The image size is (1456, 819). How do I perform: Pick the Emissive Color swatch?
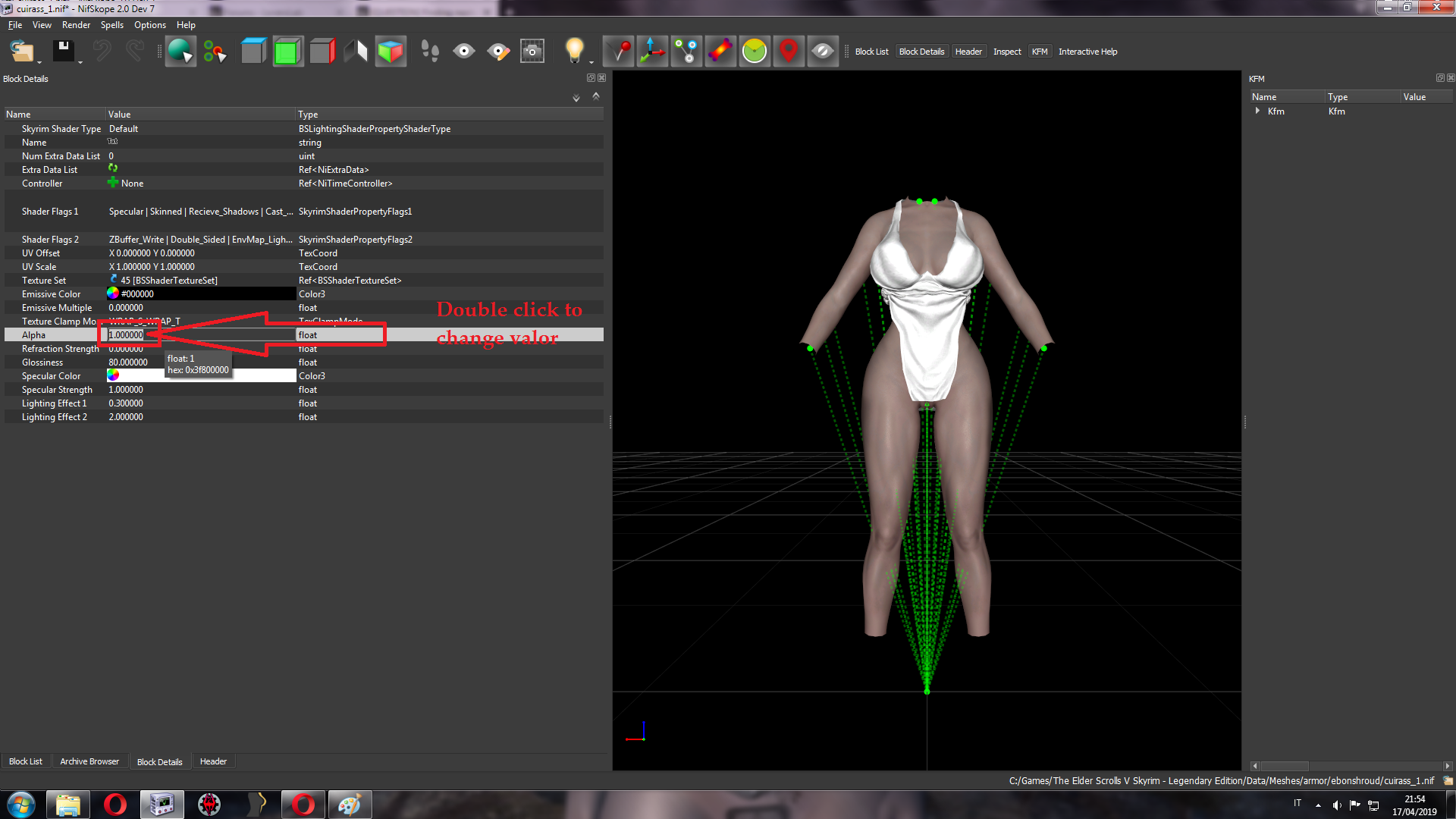pyautogui.click(x=113, y=293)
